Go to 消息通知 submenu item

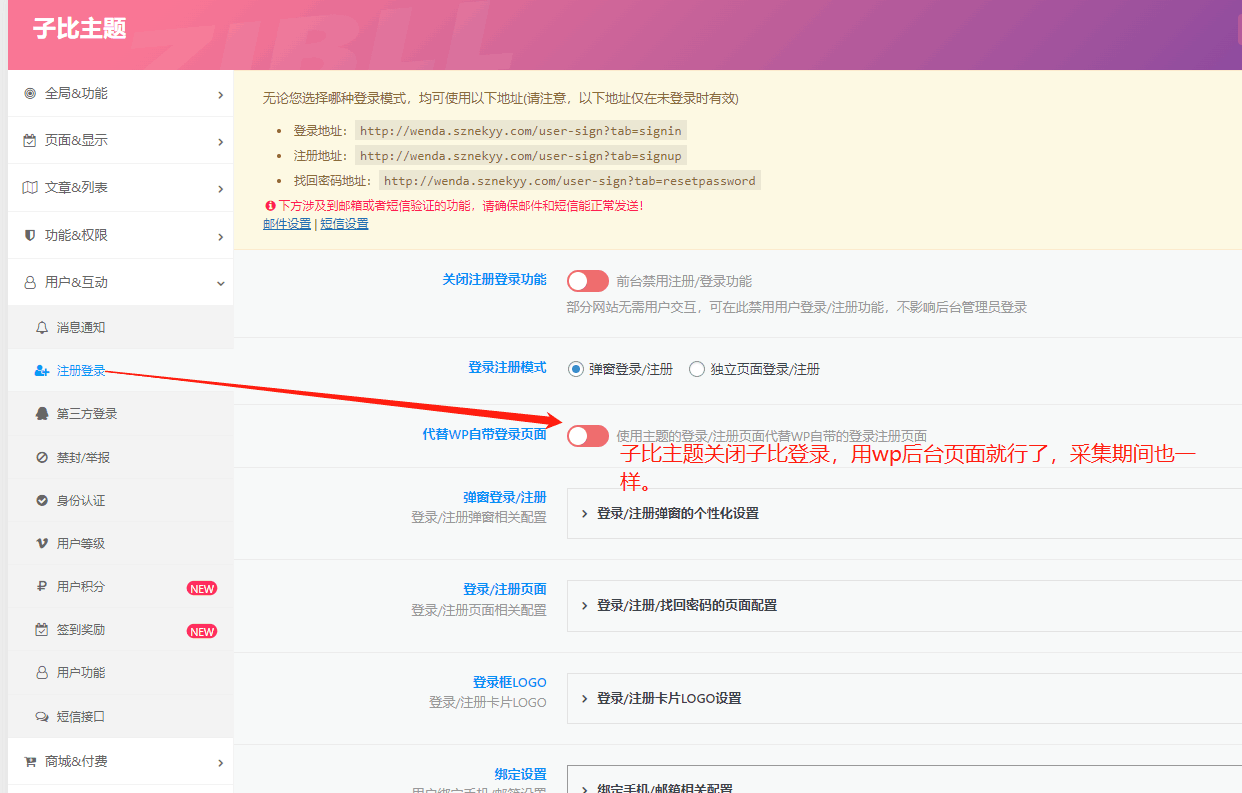(120, 328)
